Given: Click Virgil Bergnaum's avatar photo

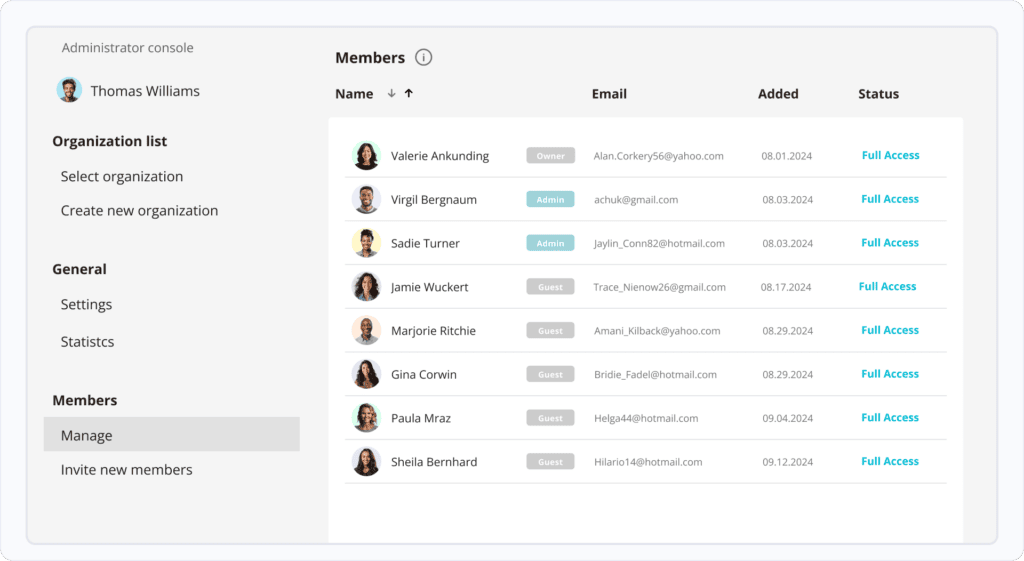Looking at the screenshot, I should pos(366,199).
